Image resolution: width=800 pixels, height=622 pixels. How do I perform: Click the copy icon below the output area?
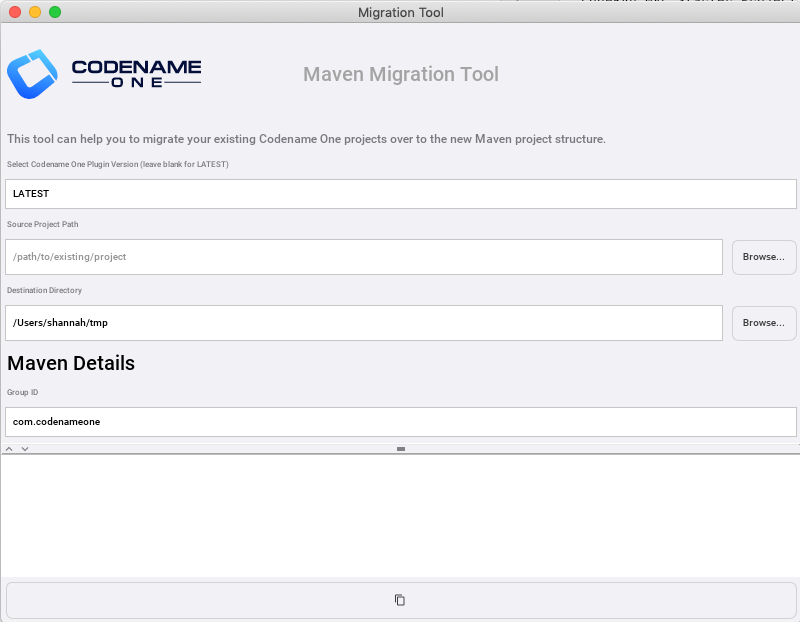(x=400, y=600)
